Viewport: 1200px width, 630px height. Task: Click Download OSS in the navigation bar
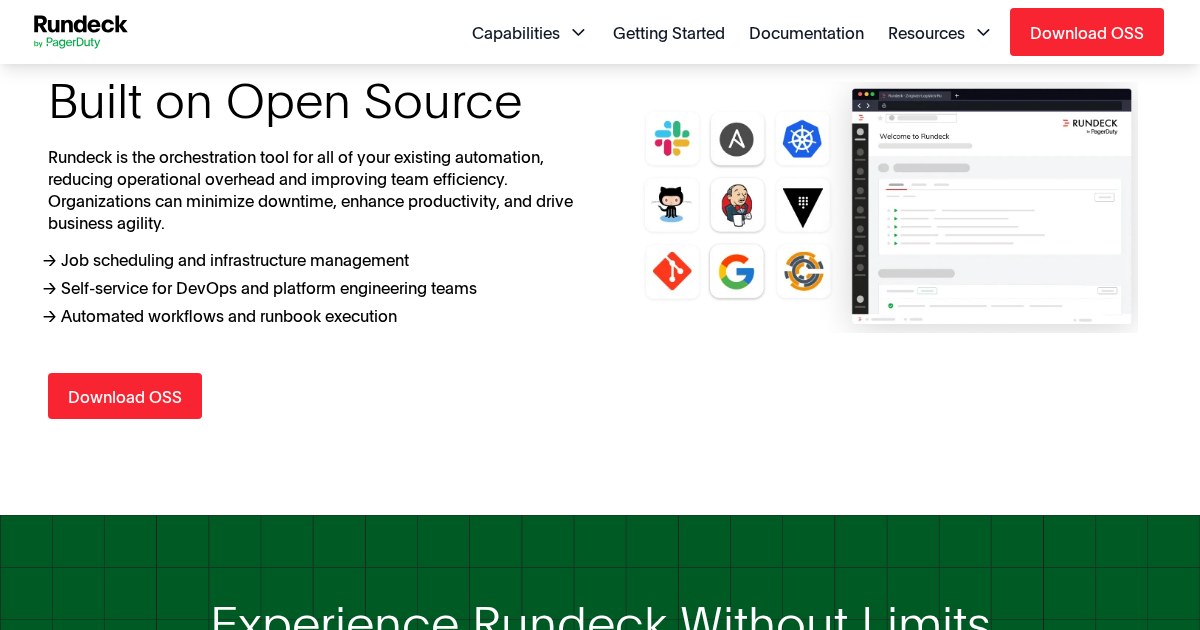(x=1087, y=32)
